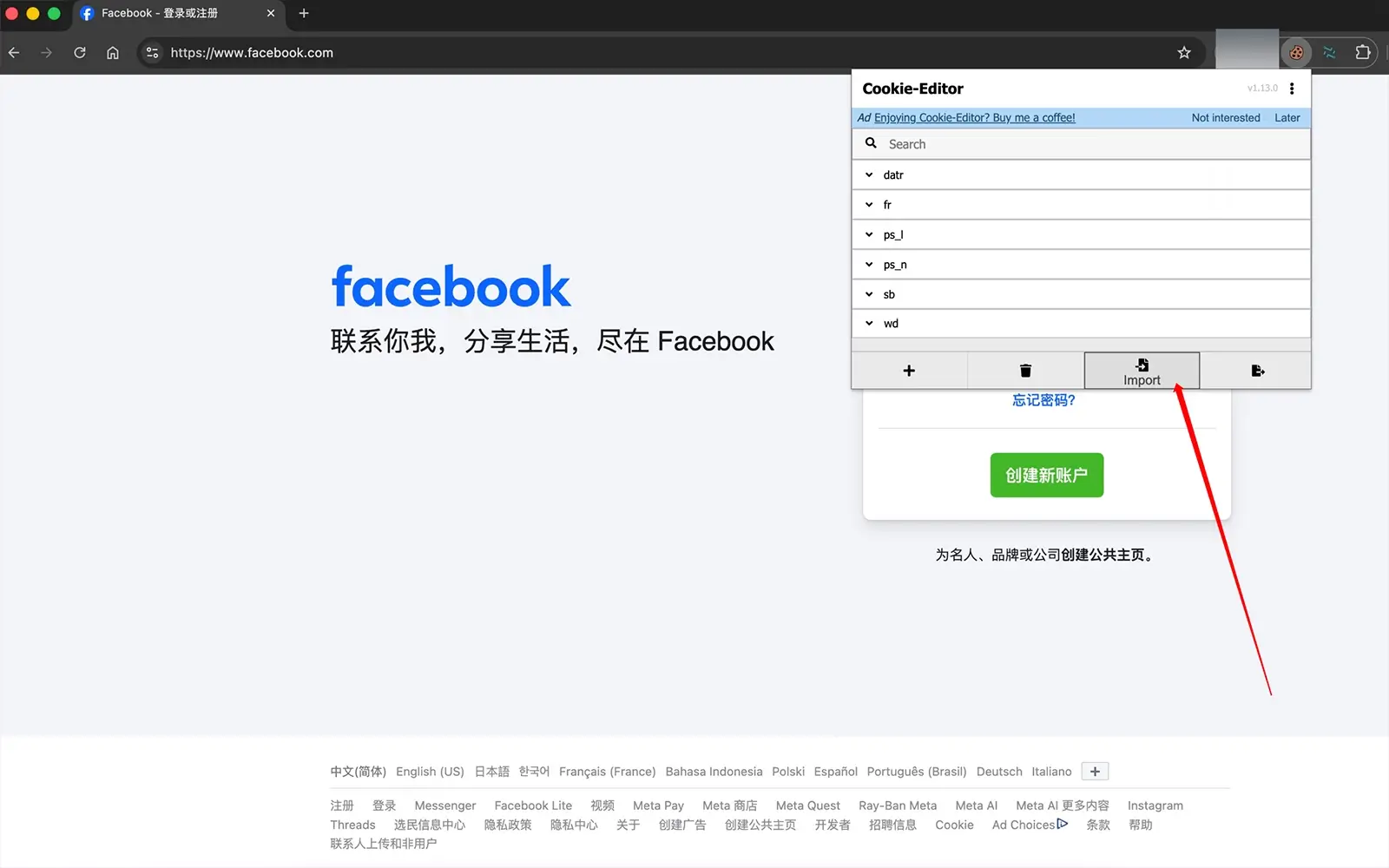The width and height of the screenshot is (1389, 868).
Task: Close the Facebook tab
Action: [271, 13]
